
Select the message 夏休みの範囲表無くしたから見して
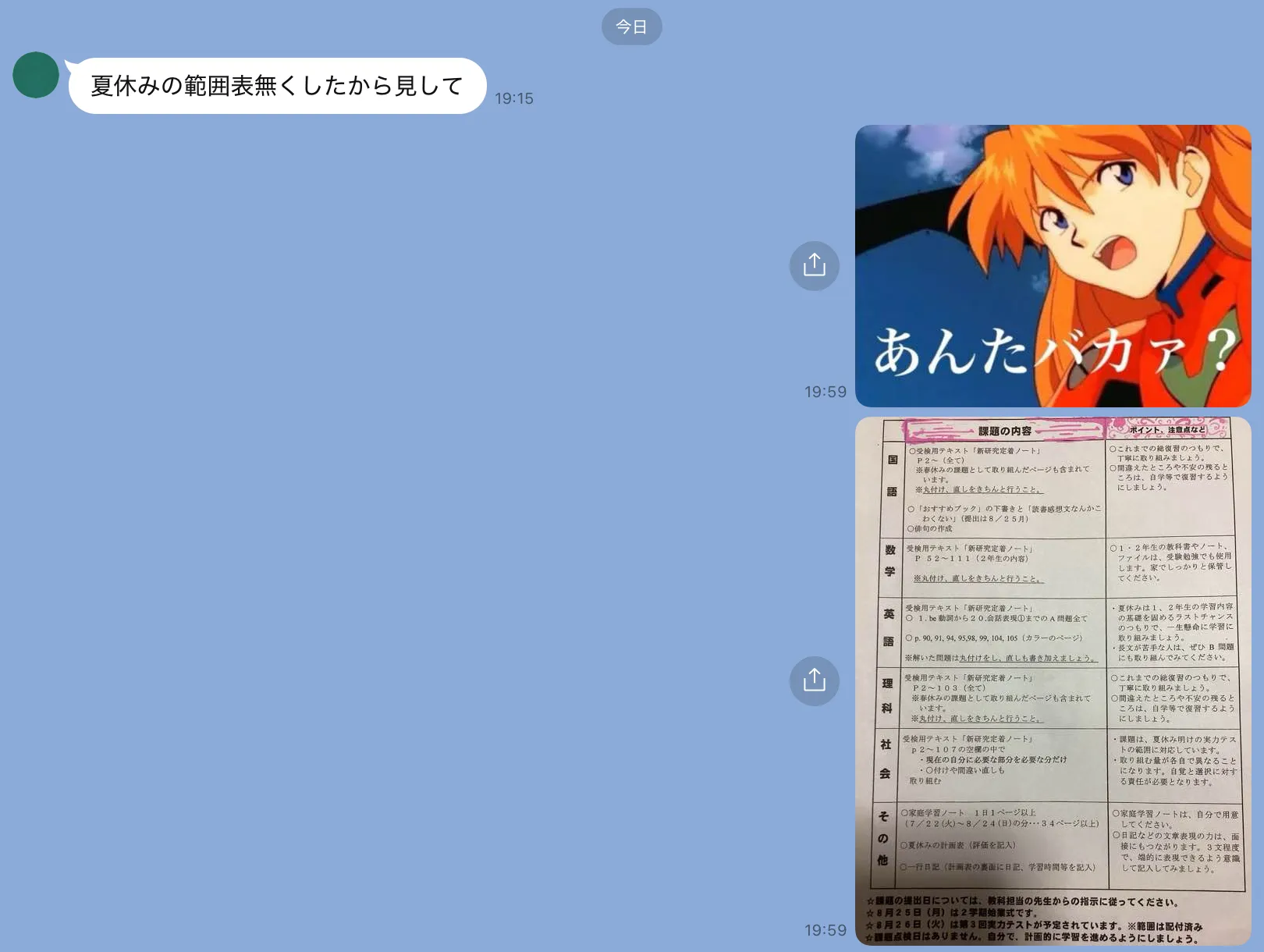coord(277,86)
